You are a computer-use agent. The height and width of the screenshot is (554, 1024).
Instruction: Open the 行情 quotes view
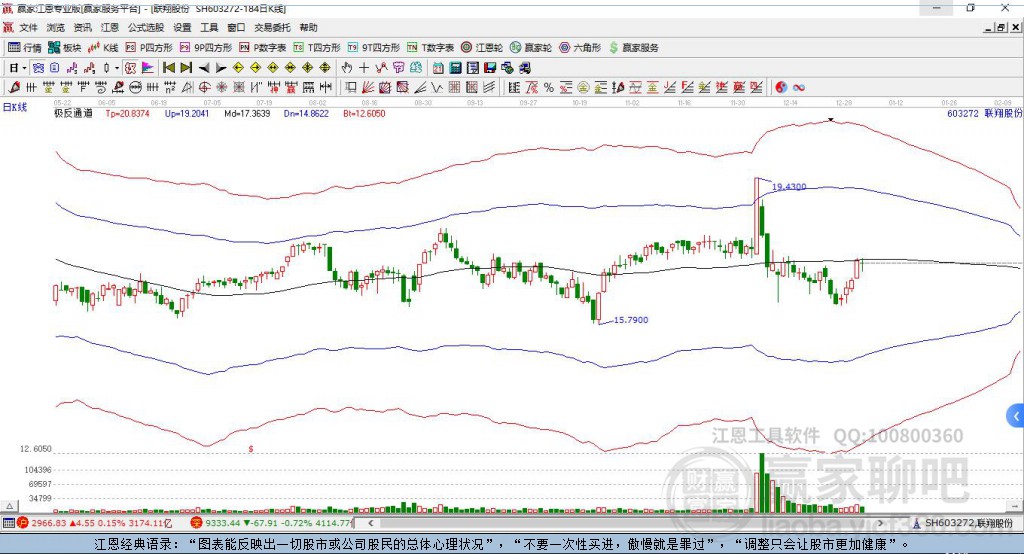click(x=25, y=48)
